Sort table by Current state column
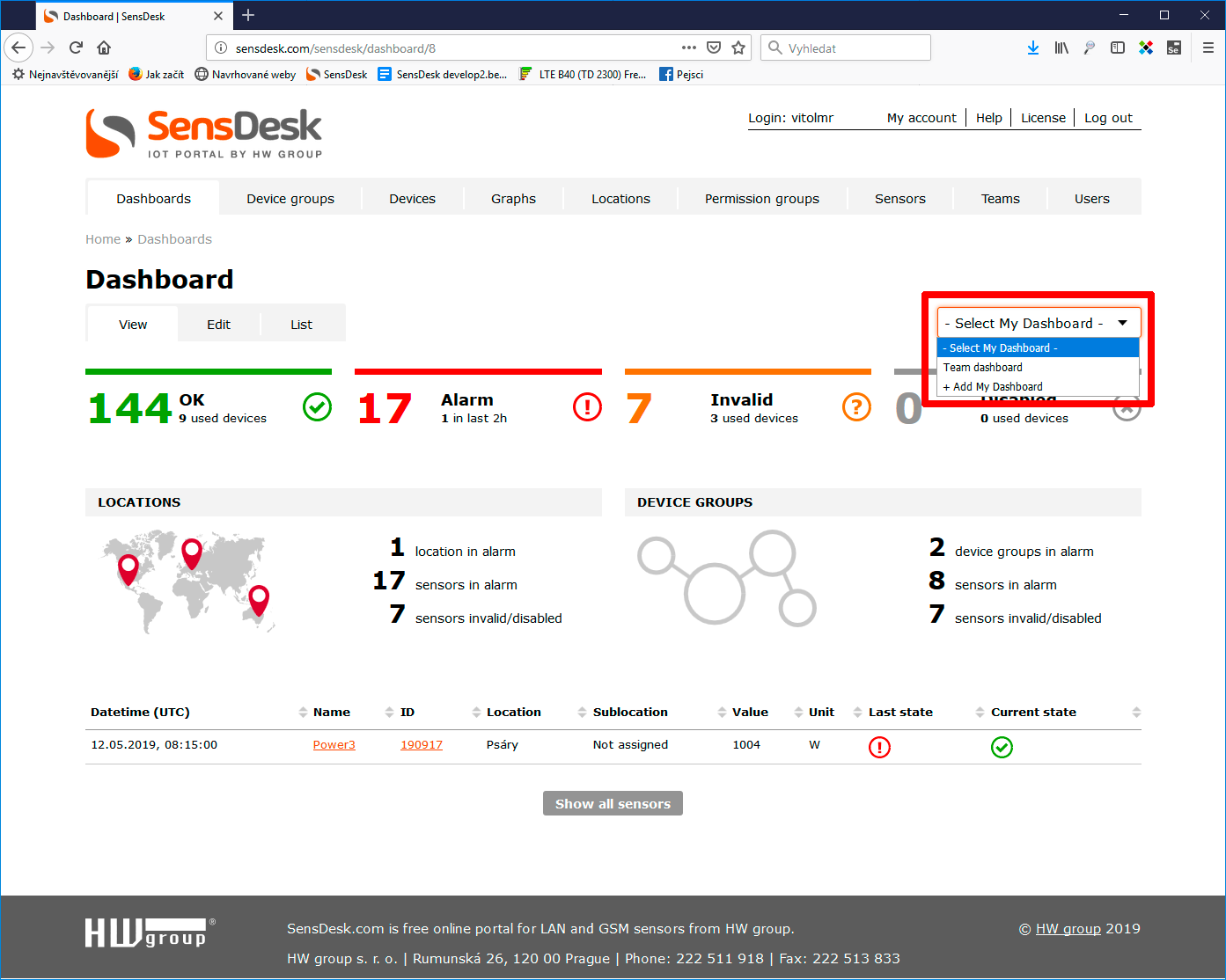This screenshot has height=980, width=1226. click(x=1033, y=712)
